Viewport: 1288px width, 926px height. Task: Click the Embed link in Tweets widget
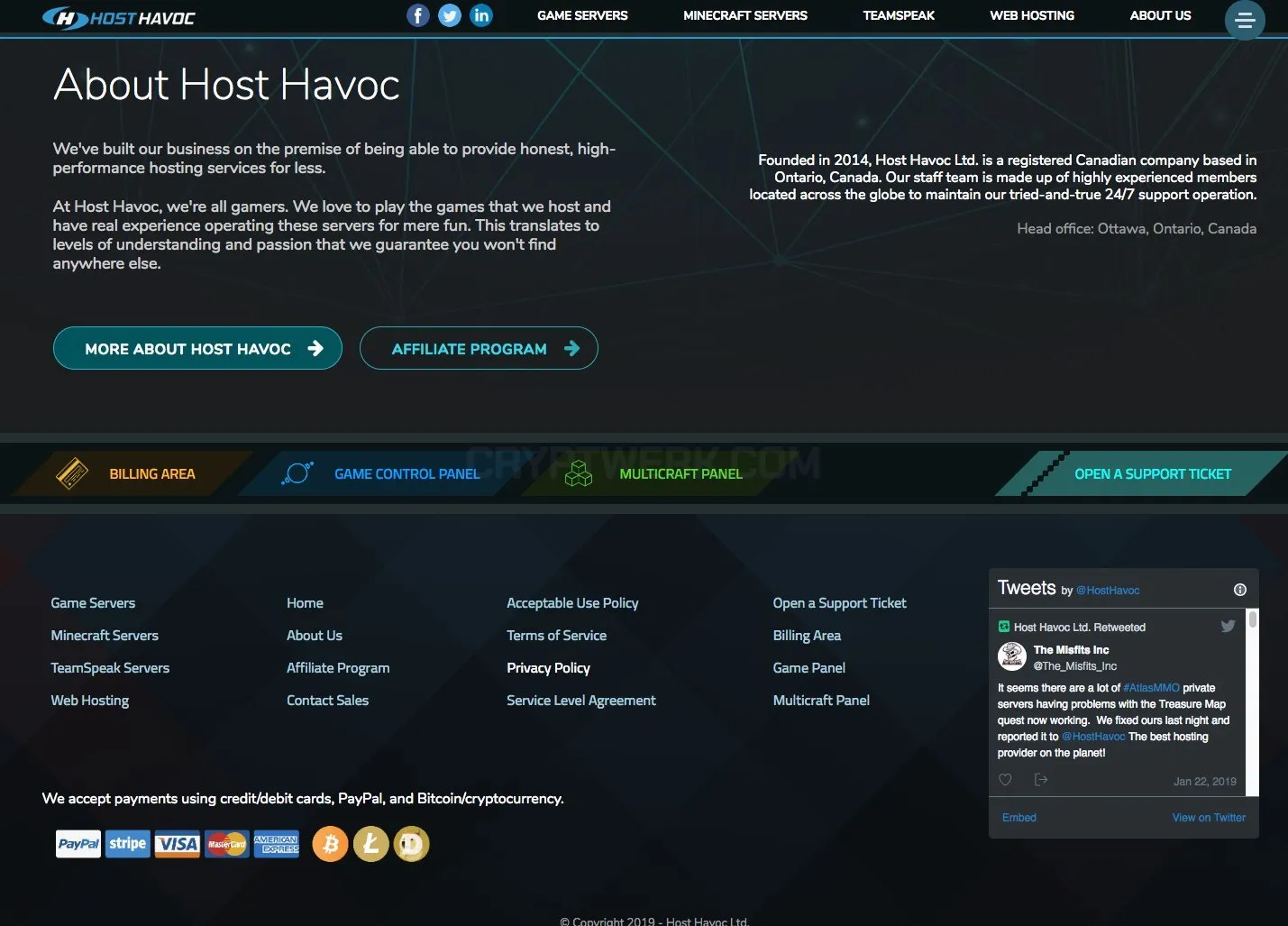click(x=1019, y=818)
